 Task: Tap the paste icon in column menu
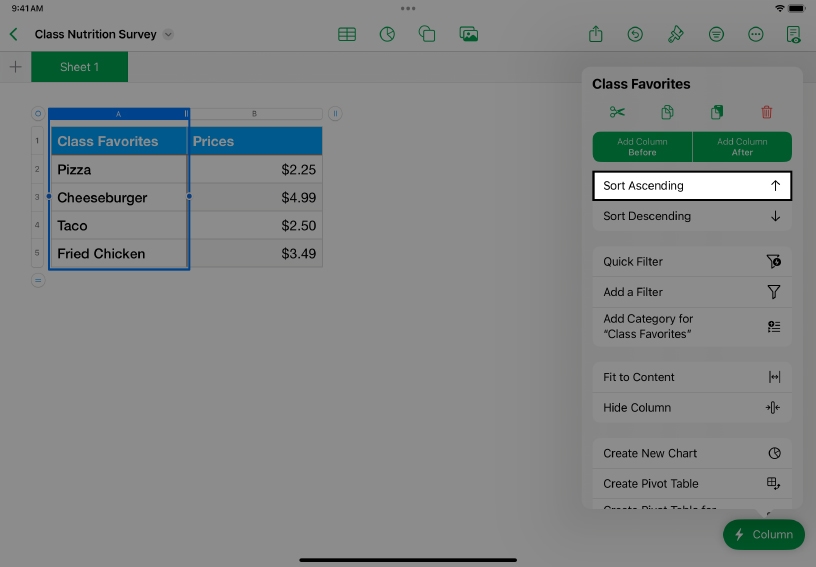pos(716,112)
